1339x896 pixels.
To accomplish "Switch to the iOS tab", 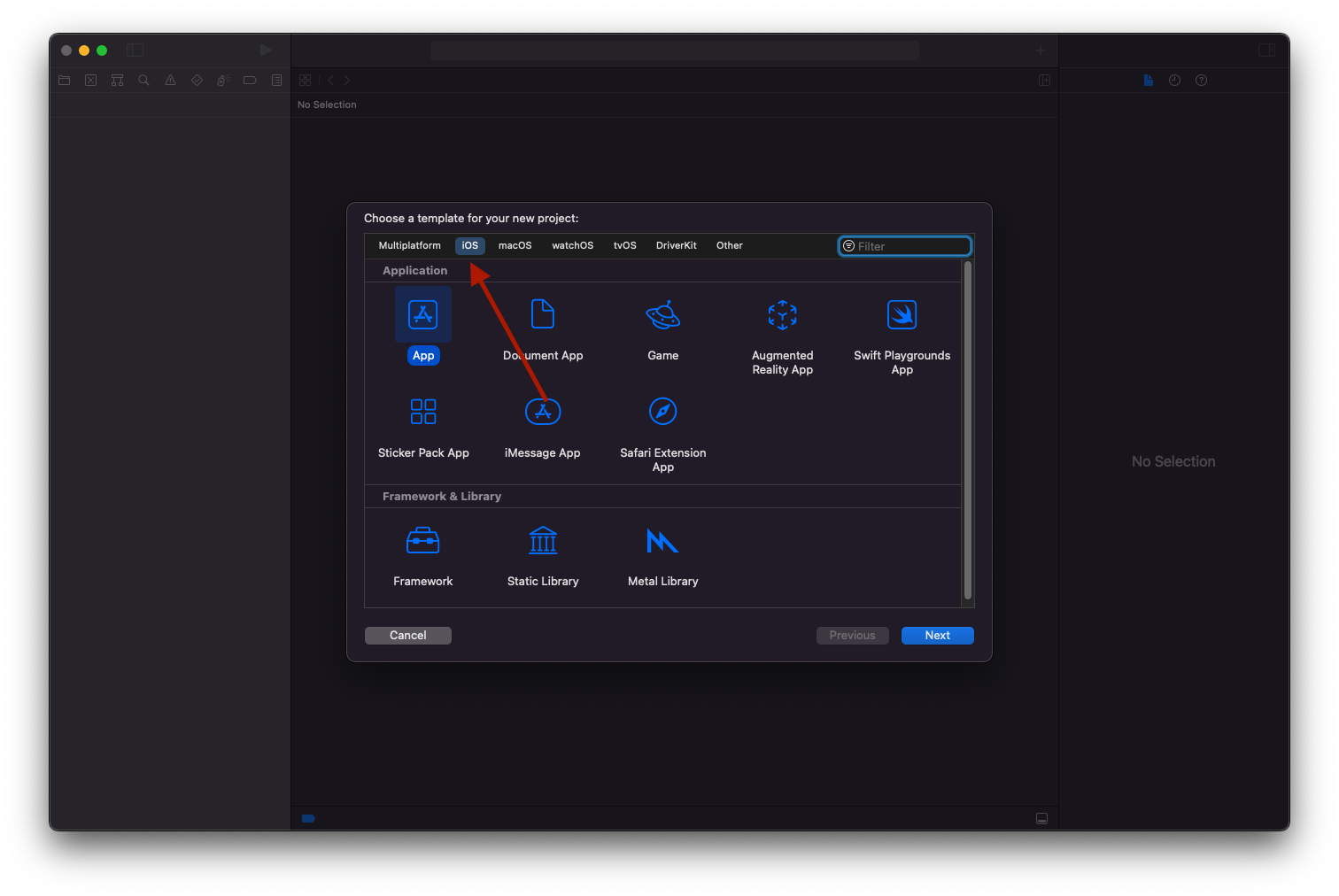I will coord(470,246).
